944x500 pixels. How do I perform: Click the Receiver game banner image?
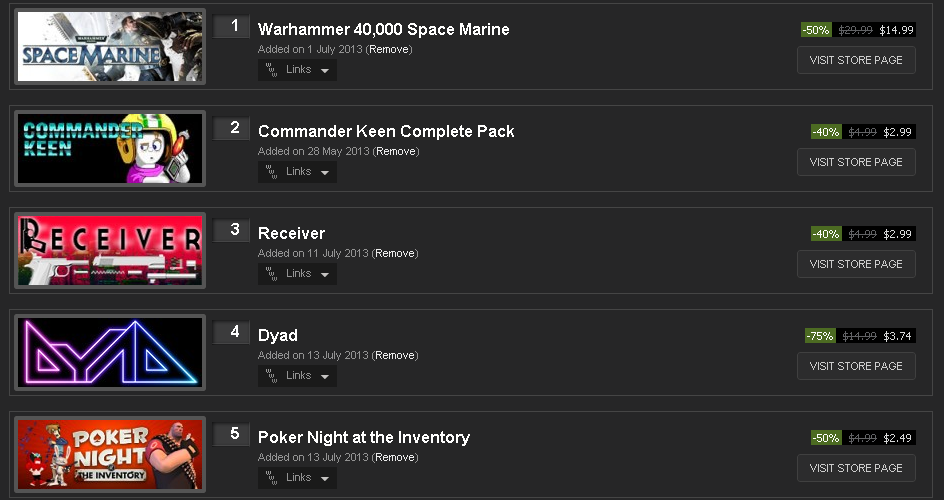(x=110, y=251)
